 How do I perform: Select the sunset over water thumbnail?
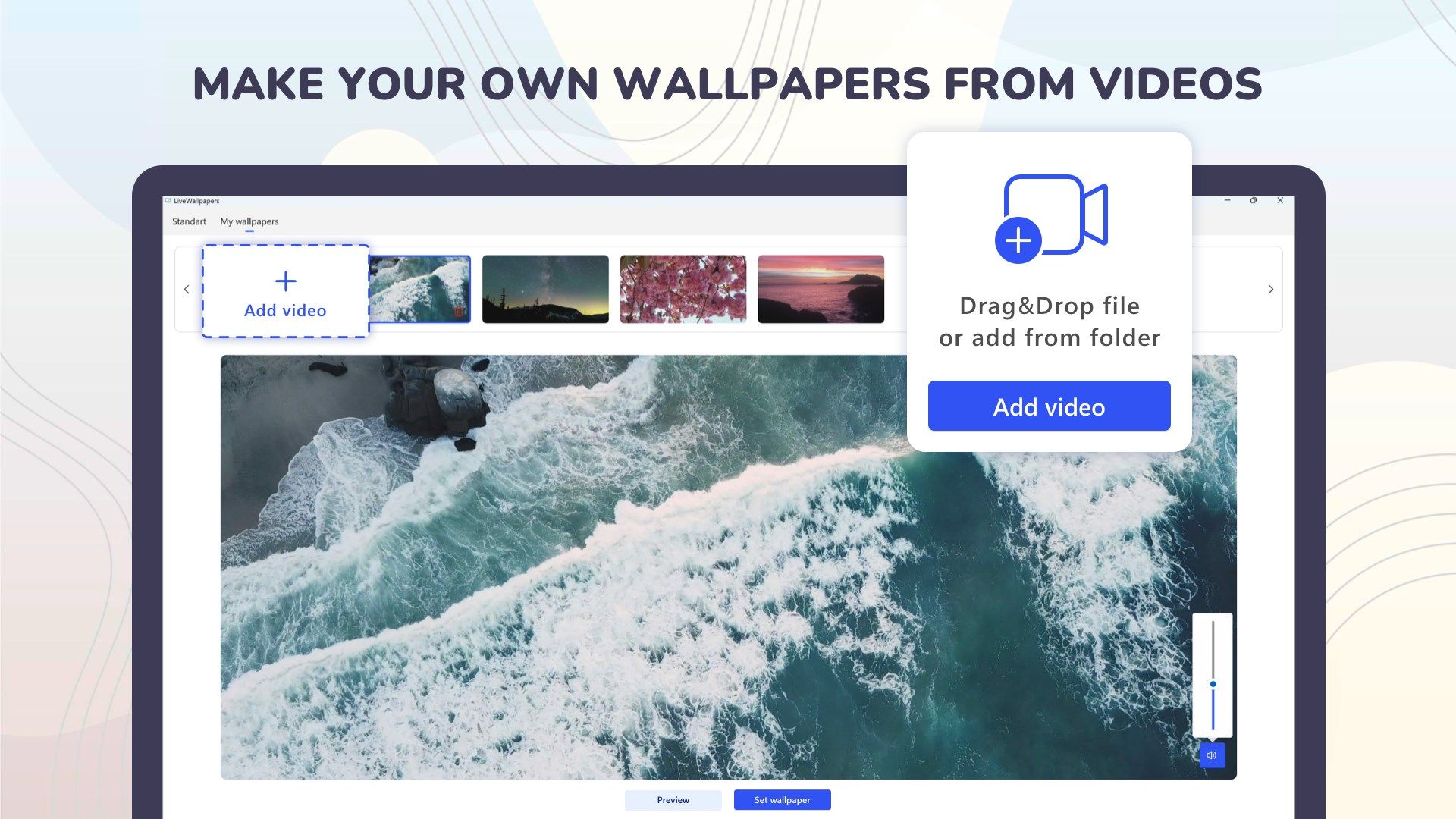click(x=820, y=289)
